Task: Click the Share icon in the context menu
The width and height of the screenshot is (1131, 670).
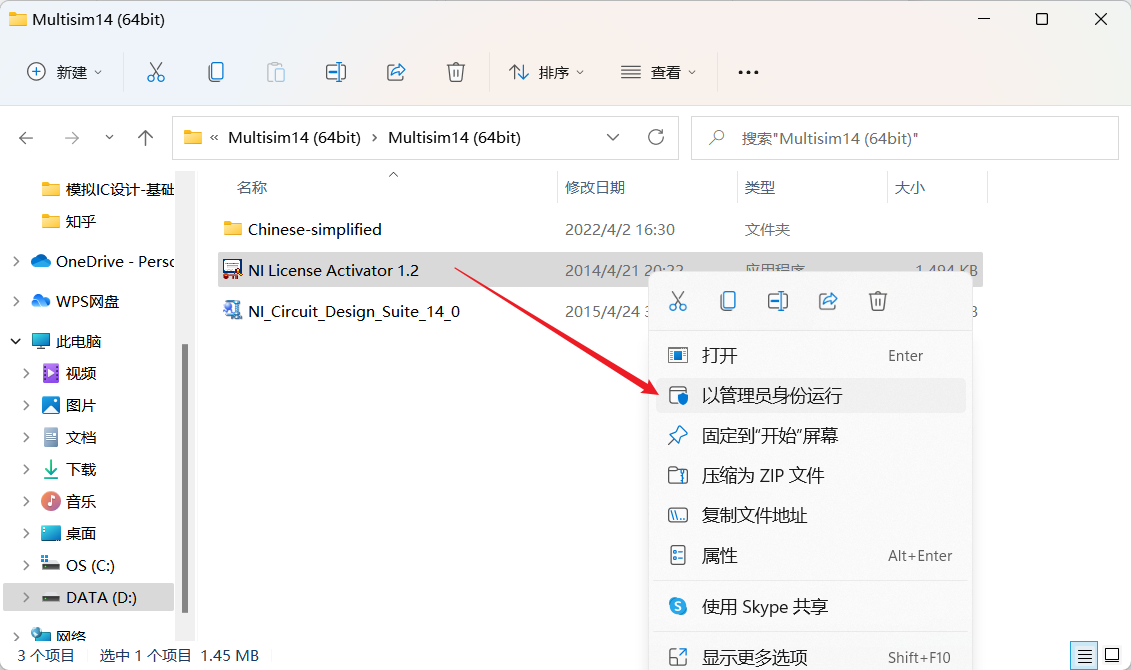Action: point(828,300)
